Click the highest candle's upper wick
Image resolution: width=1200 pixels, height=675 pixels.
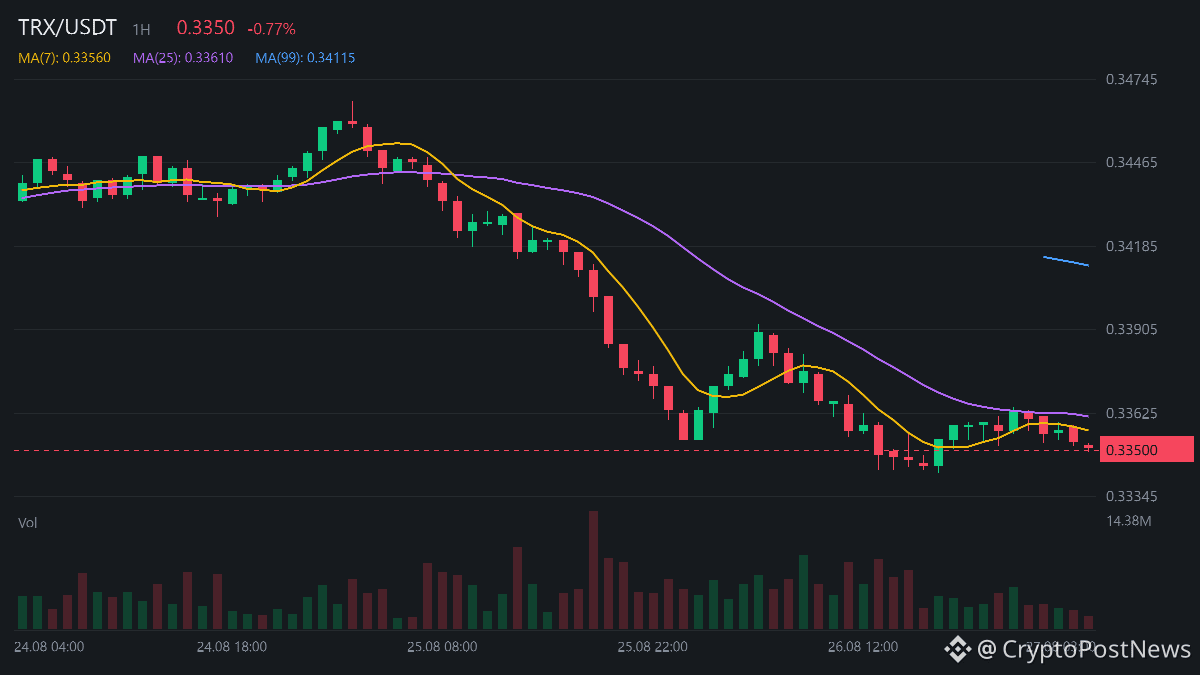(352, 110)
